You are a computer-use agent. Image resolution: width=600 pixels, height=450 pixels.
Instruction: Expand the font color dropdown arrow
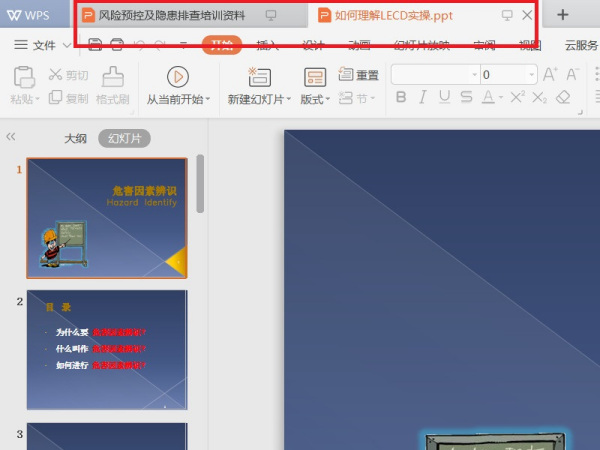coord(501,98)
